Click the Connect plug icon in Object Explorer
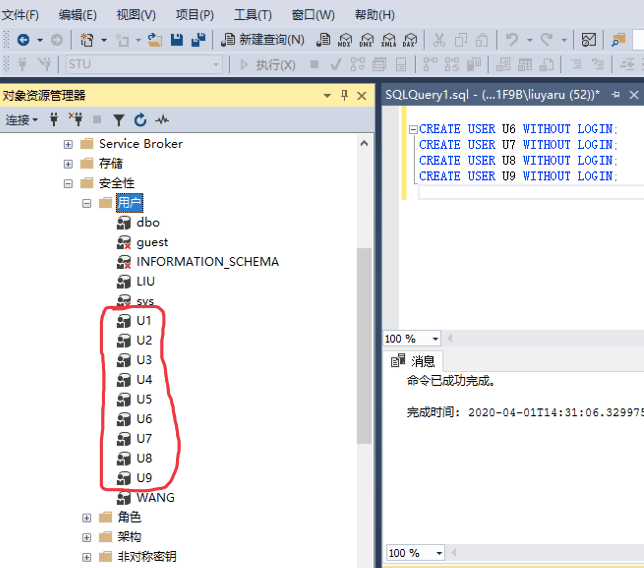This screenshot has height=568, width=644. (53, 120)
